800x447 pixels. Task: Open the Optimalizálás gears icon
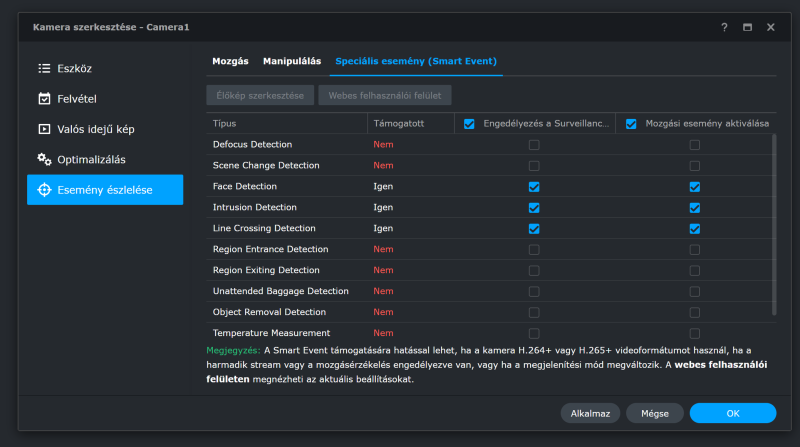[44, 159]
